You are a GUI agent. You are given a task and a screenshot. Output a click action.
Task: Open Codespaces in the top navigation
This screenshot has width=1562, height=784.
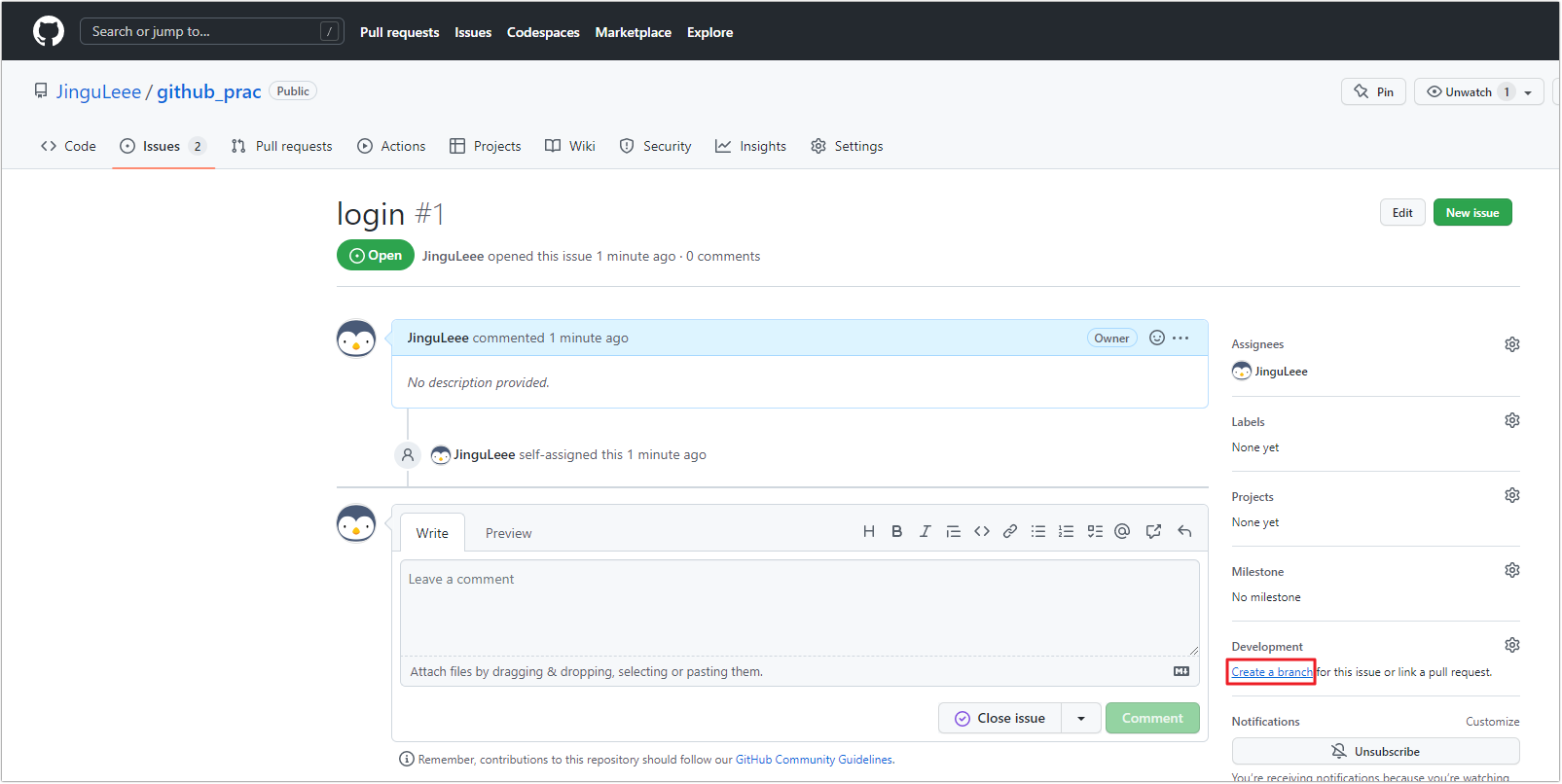[x=543, y=32]
